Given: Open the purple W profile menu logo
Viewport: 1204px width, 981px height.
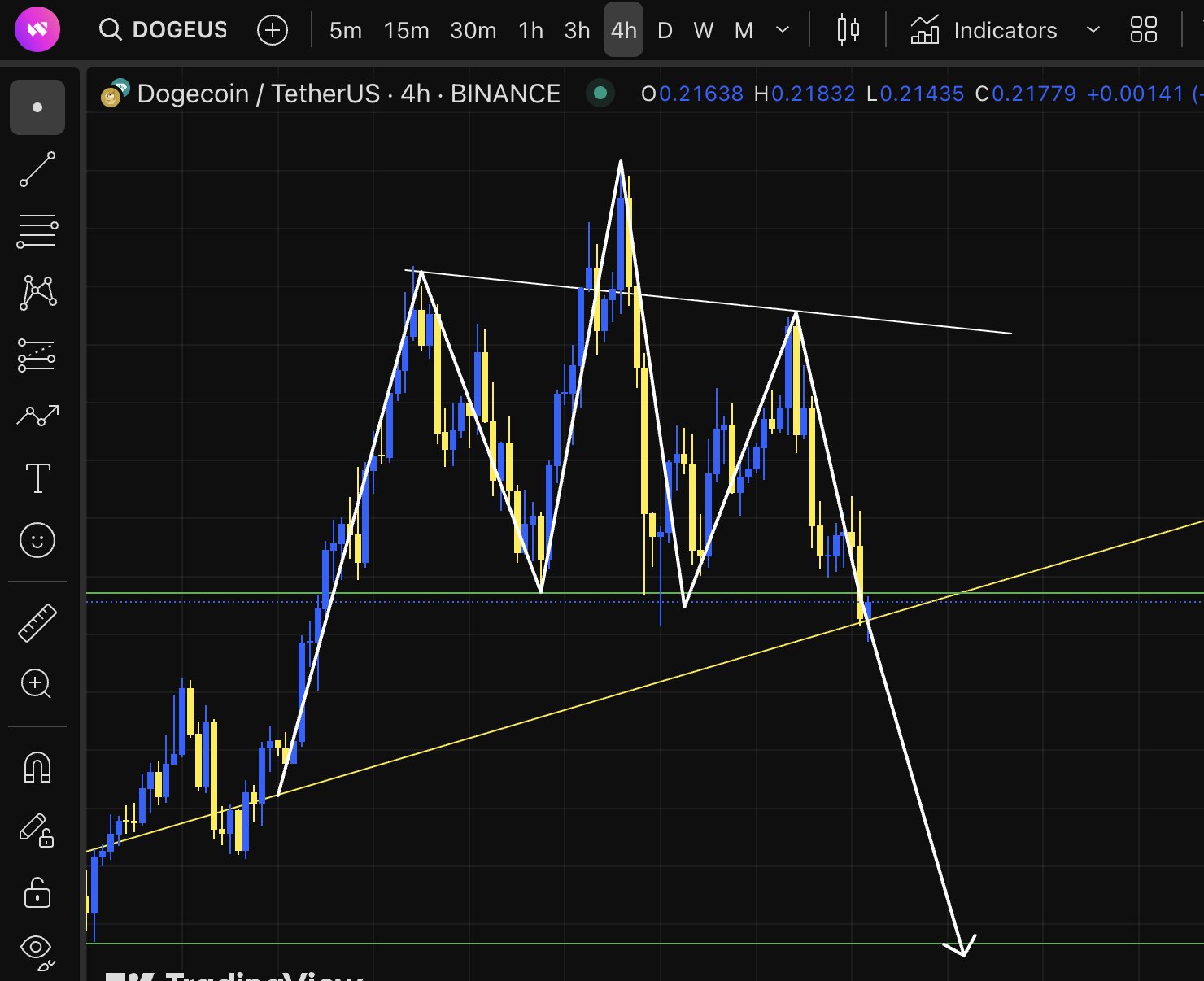Looking at the screenshot, I should [x=37, y=30].
